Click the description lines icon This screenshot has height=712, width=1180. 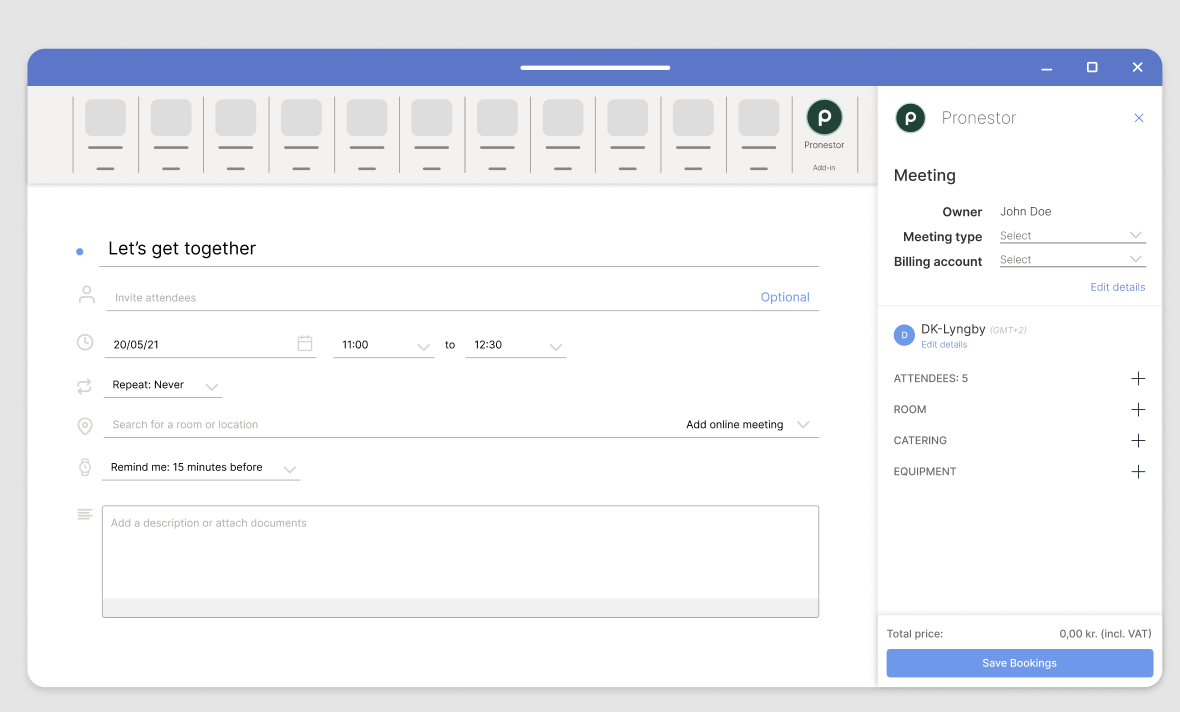pos(85,515)
